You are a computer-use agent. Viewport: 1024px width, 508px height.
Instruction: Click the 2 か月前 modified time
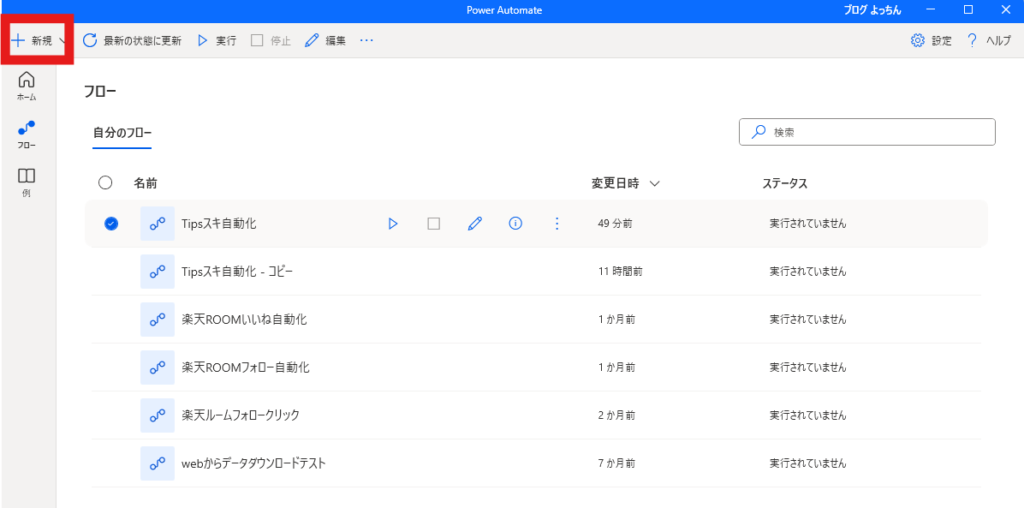(616, 415)
